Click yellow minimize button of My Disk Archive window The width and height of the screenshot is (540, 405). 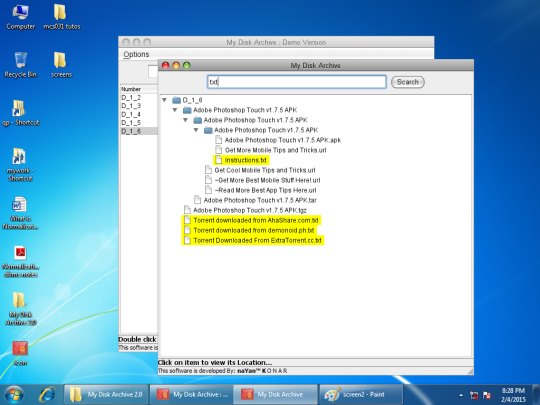176,65
